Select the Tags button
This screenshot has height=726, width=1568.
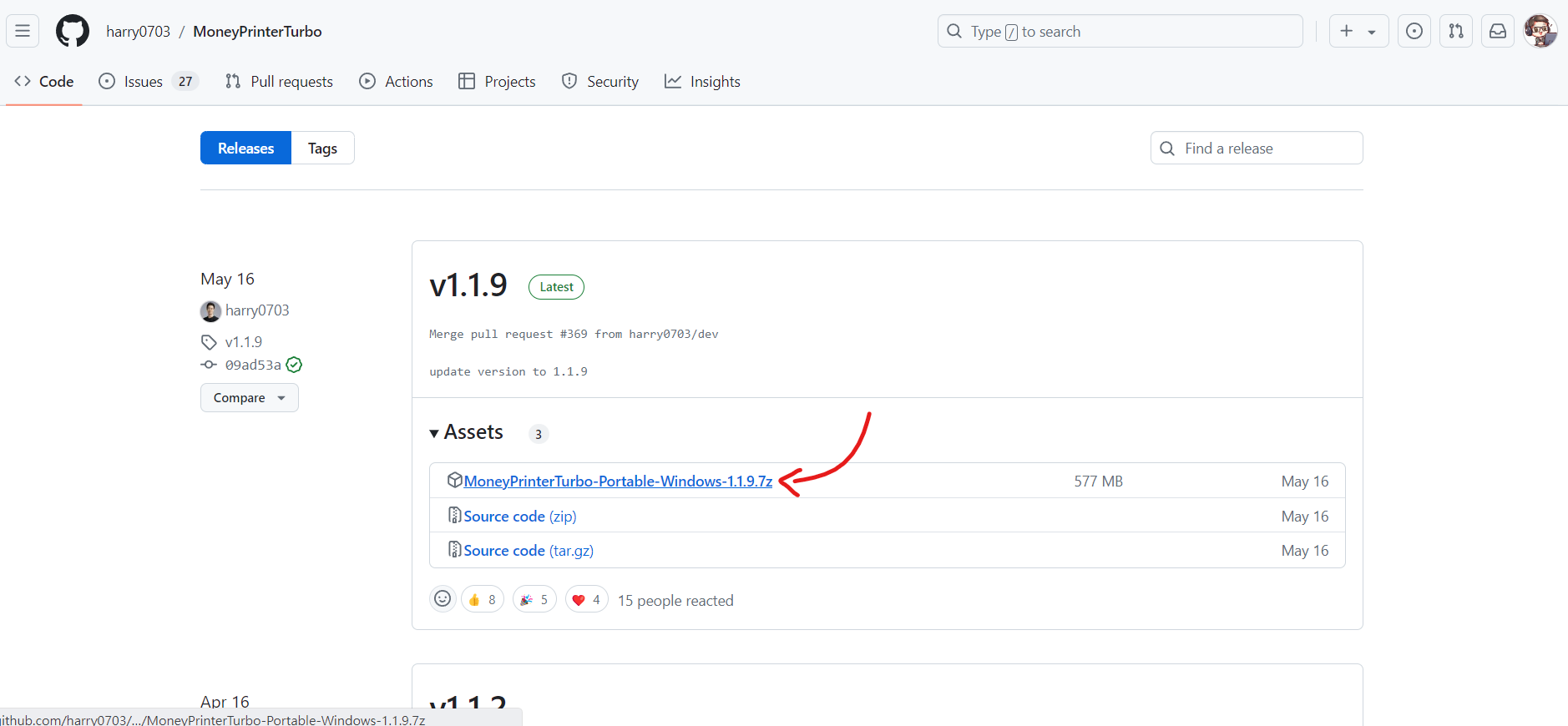pyautogui.click(x=322, y=148)
